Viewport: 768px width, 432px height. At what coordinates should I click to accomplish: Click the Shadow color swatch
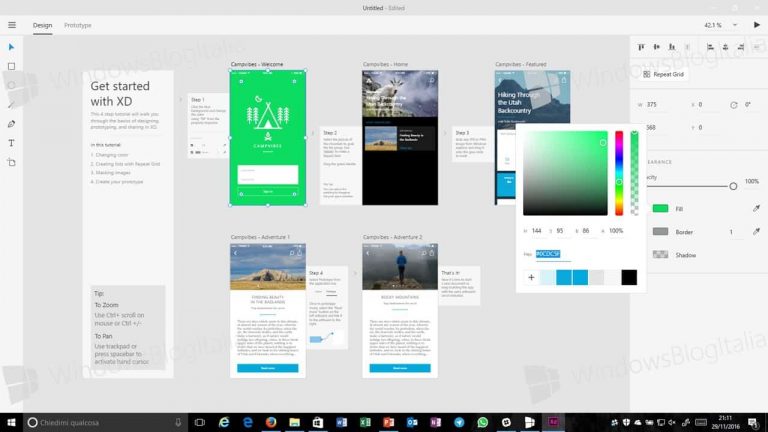tap(660, 255)
